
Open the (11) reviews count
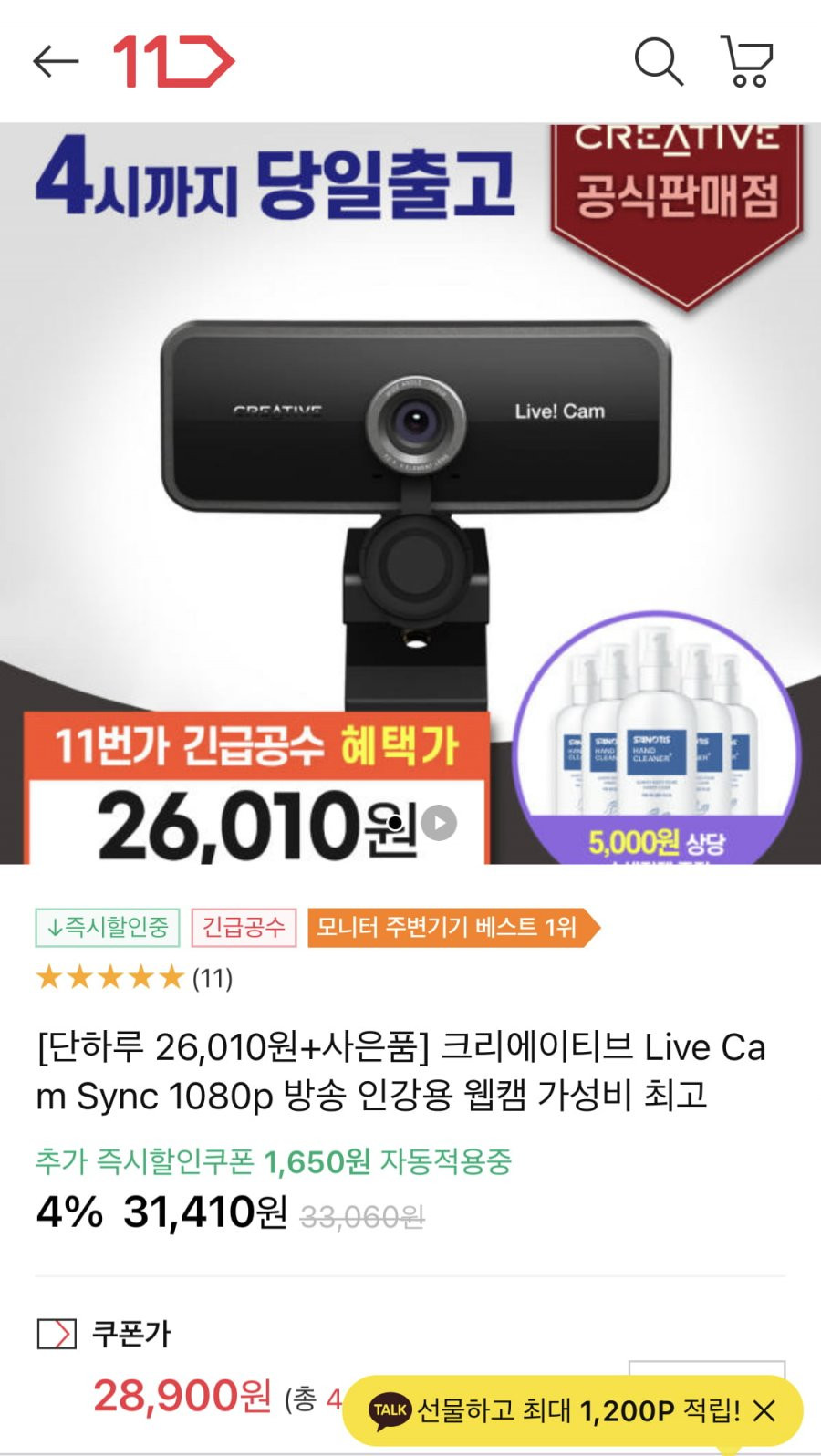pyautogui.click(x=213, y=979)
